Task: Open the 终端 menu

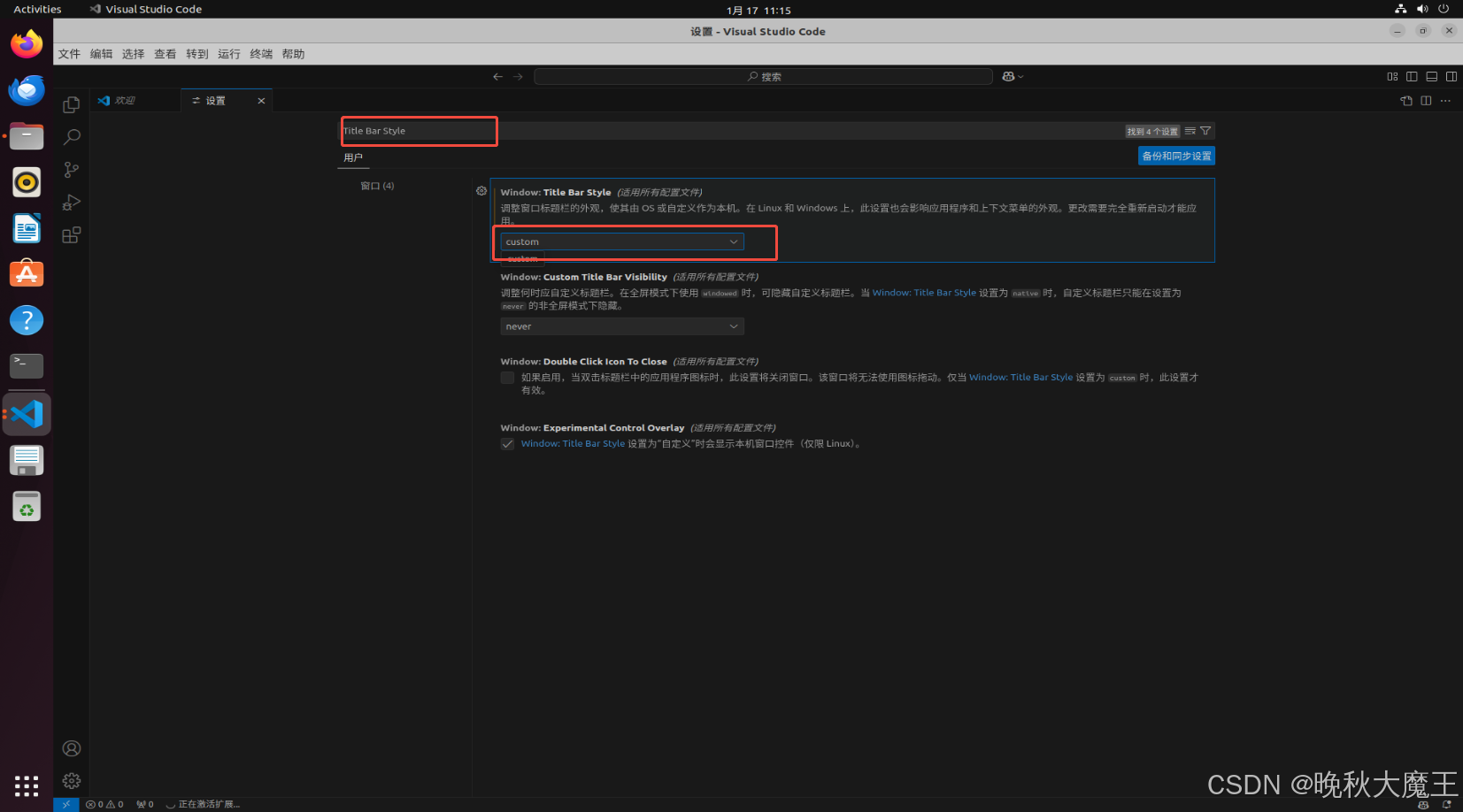Action: click(x=261, y=54)
